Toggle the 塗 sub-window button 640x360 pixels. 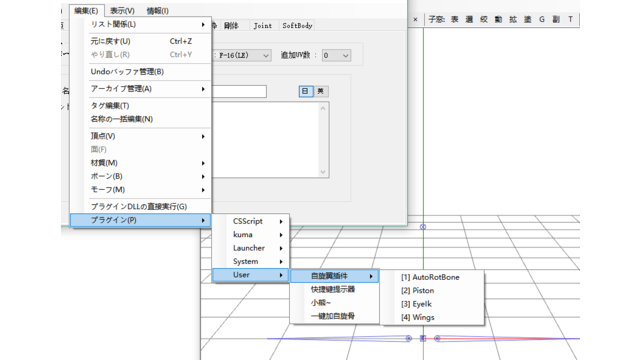[x=528, y=19]
